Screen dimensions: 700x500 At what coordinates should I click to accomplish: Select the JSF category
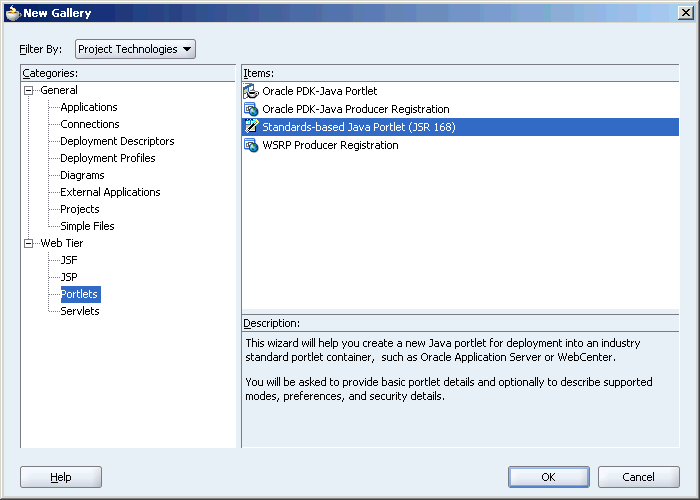coord(69,260)
